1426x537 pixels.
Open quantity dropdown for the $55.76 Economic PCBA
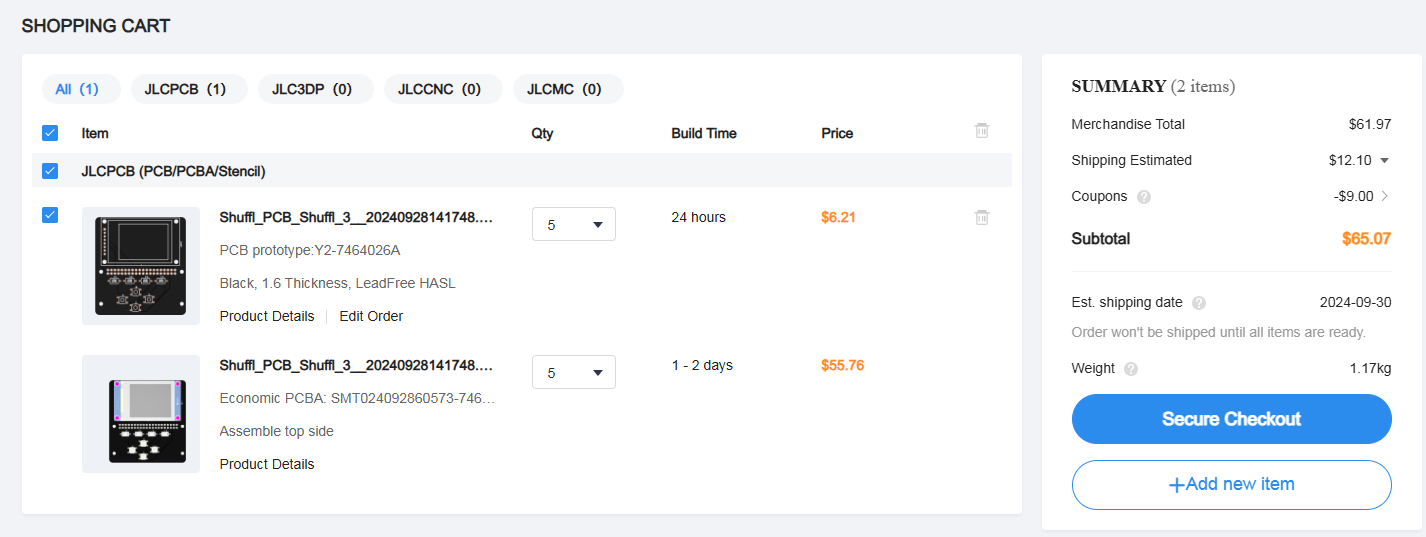click(x=574, y=372)
